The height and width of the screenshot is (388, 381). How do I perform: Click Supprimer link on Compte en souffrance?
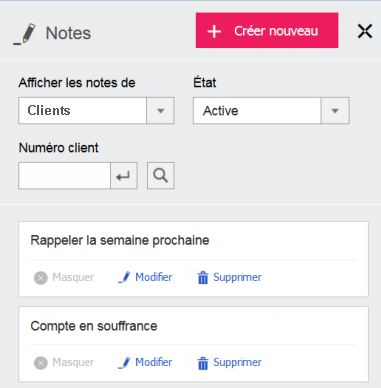[237, 362]
